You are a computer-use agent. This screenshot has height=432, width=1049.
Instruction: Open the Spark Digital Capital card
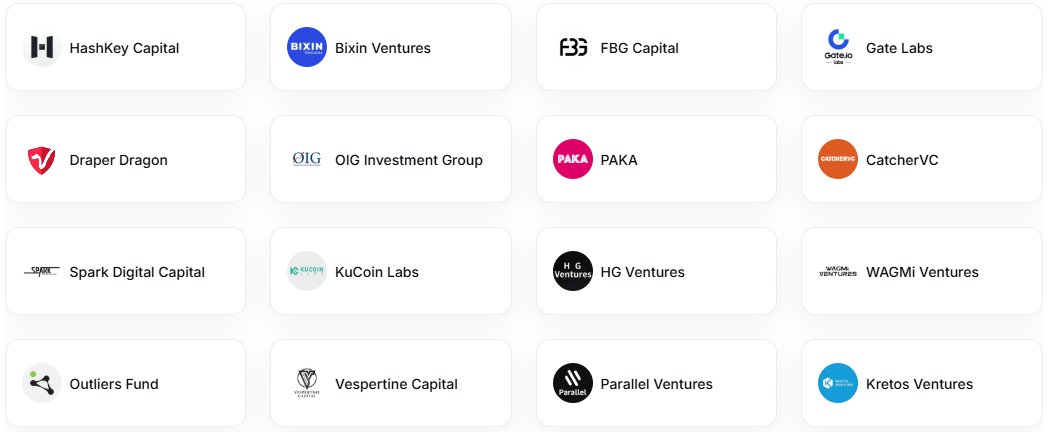tap(126, 271)
